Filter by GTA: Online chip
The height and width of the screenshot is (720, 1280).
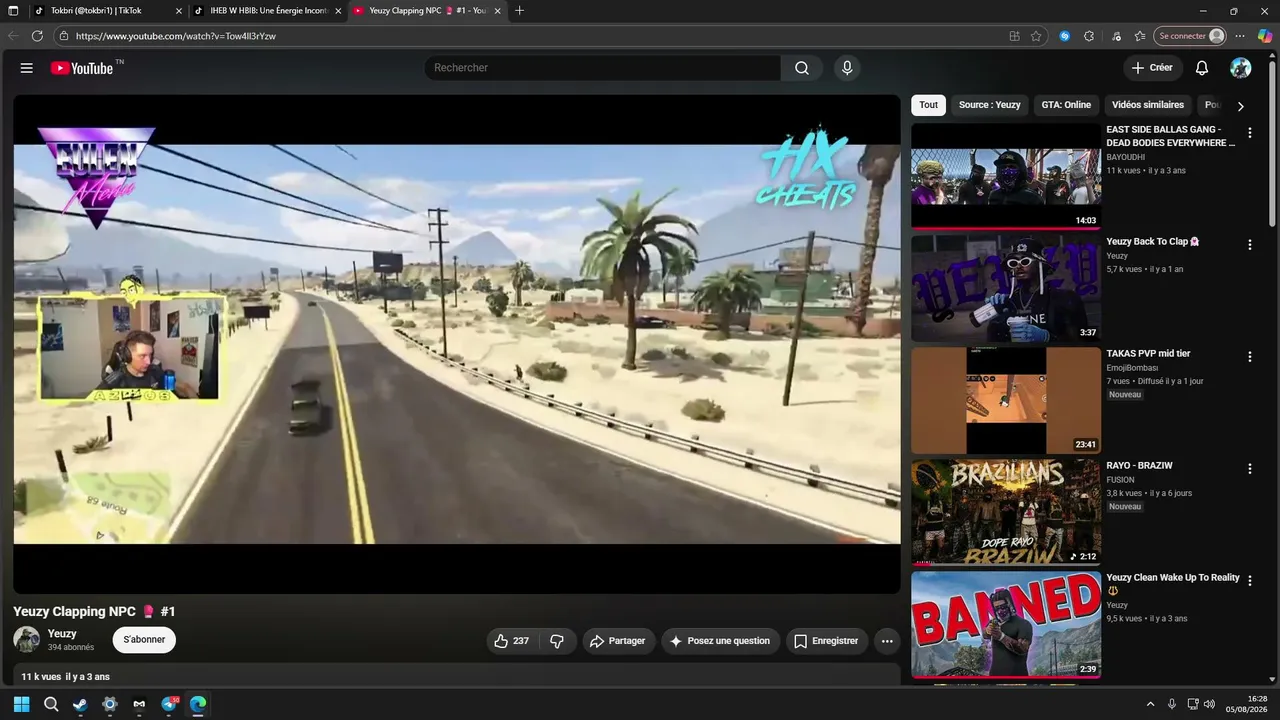[1066, 105]
